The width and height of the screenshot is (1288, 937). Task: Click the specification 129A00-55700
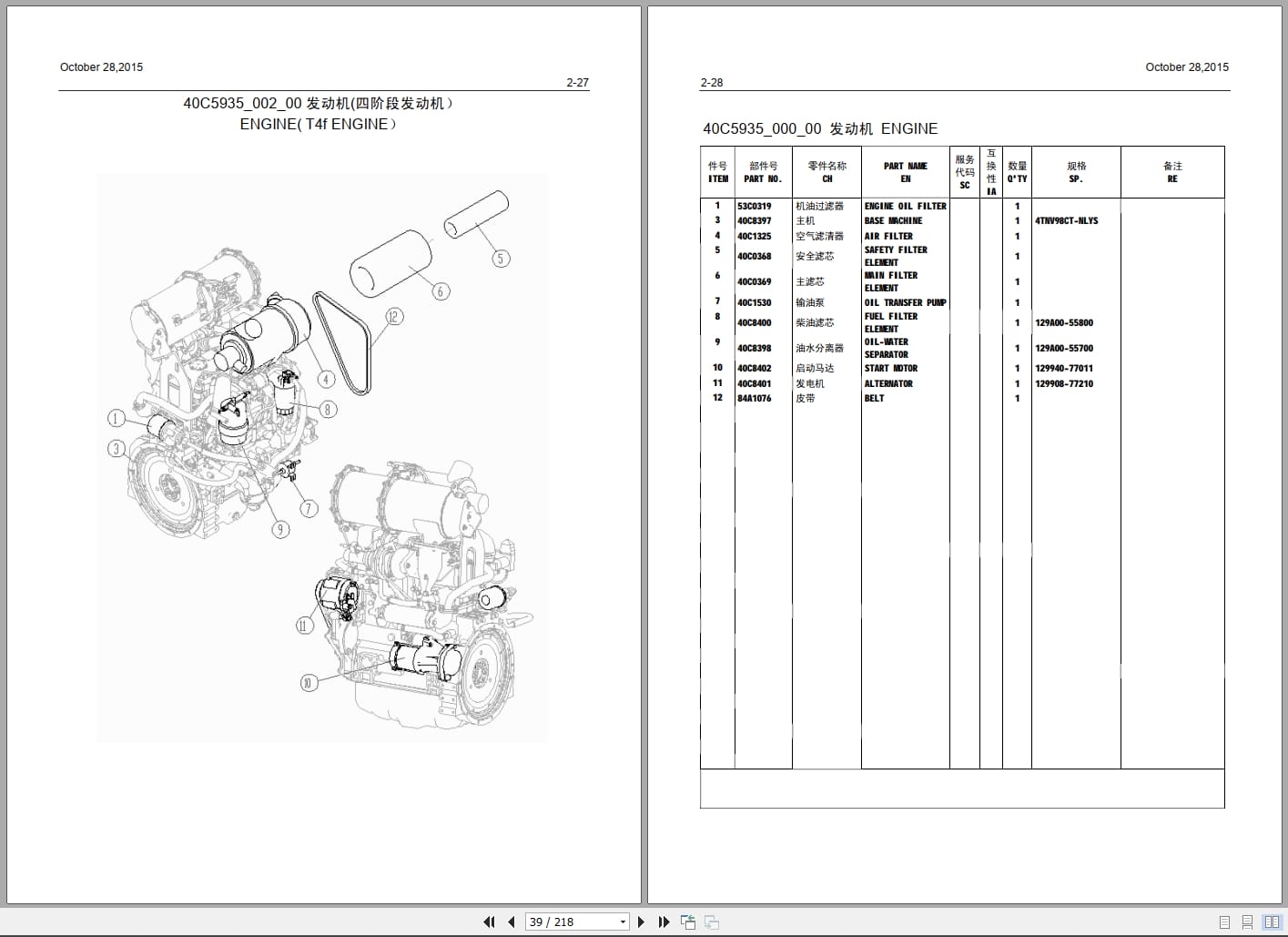click(1064, 349)
